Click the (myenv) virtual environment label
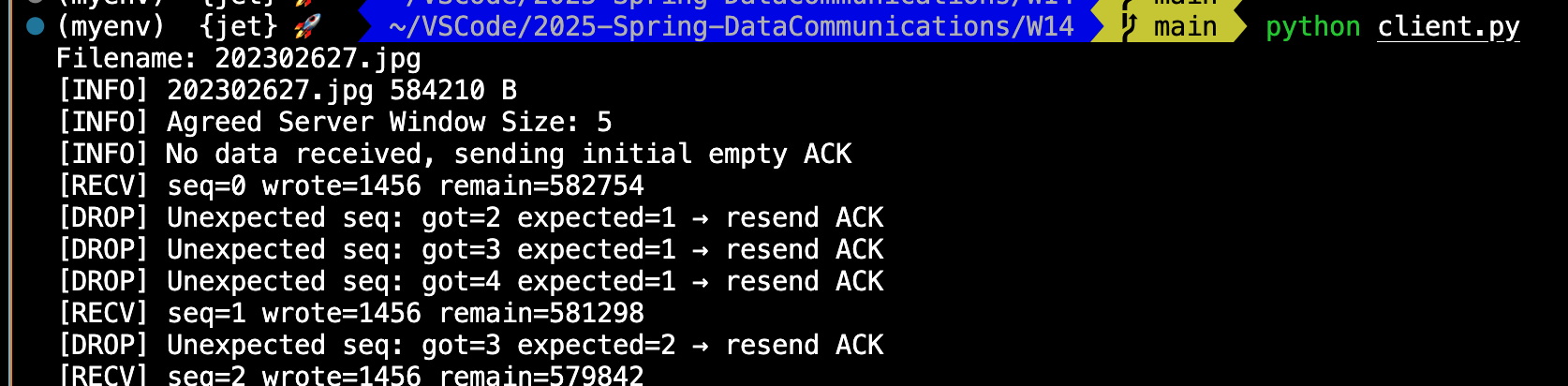Screen dimensions: 1568x386 pos(111,26)
